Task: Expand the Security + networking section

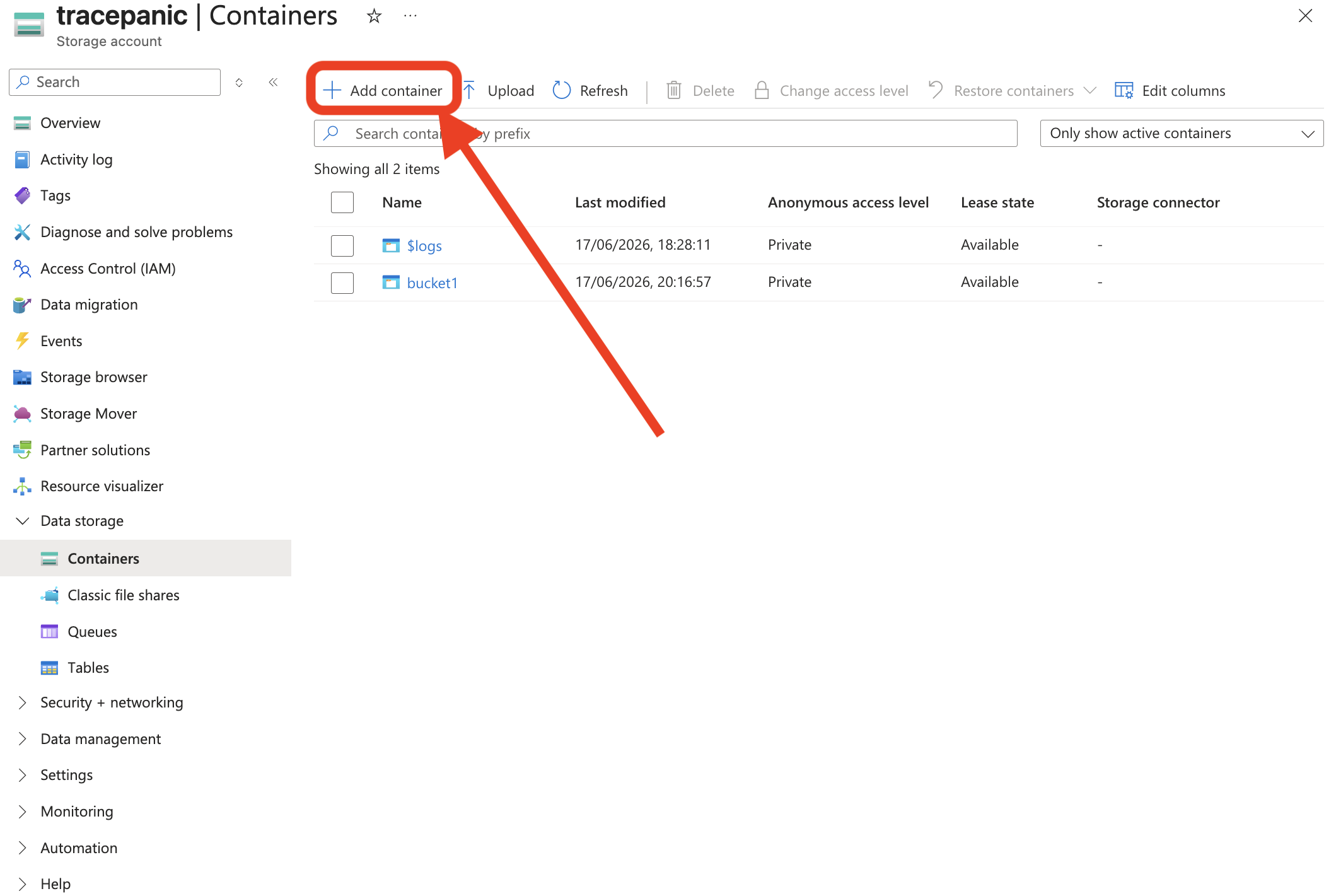Action: (22, 702)
